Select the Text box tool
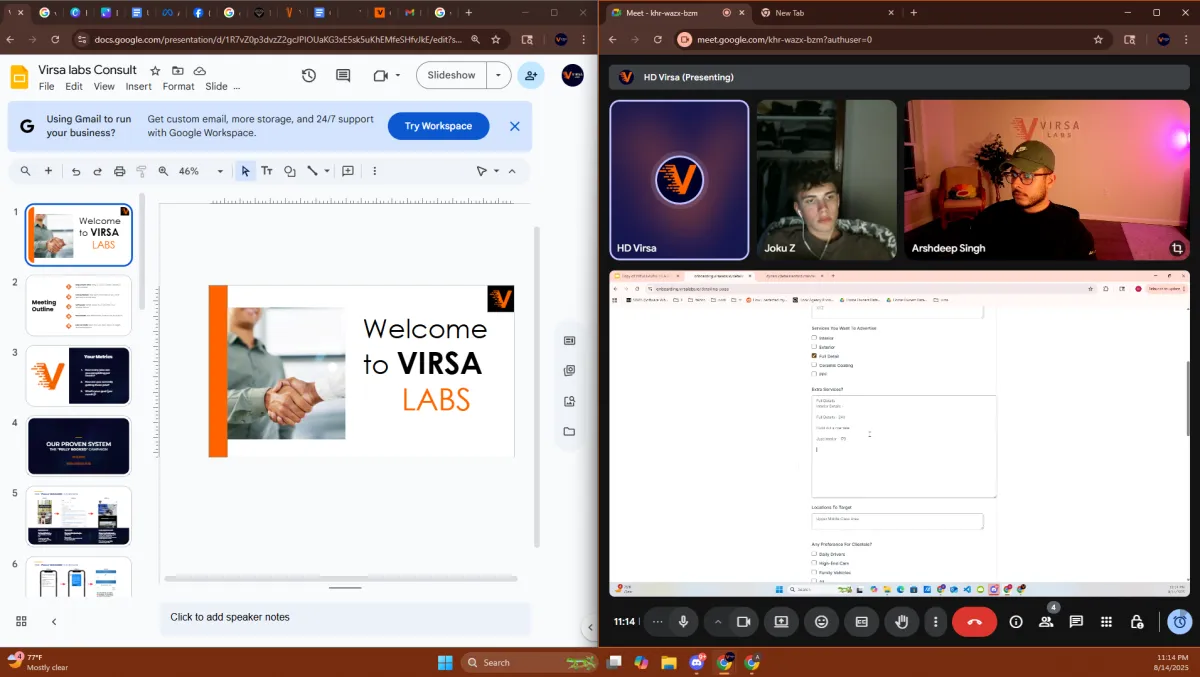Image resolution: width=1200 pixels, height=677 pixels. tap(267, 171)
